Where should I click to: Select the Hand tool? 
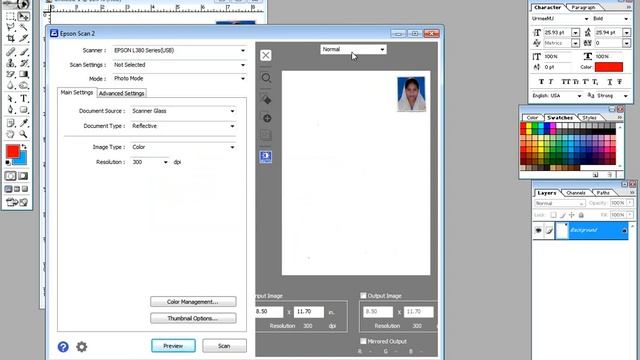[x=11, y=134]
